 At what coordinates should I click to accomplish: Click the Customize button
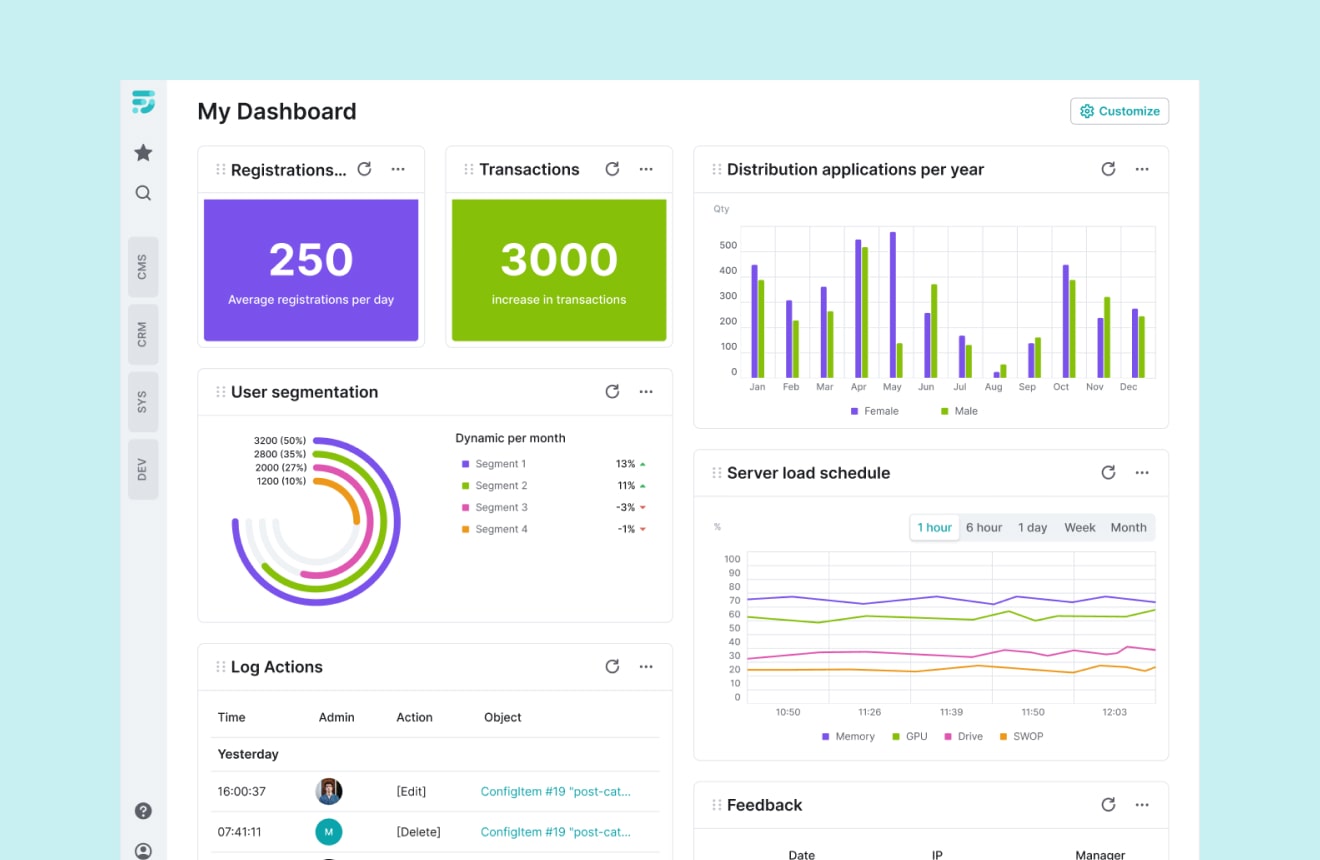pyautogui.click(x=1119, y=111)
